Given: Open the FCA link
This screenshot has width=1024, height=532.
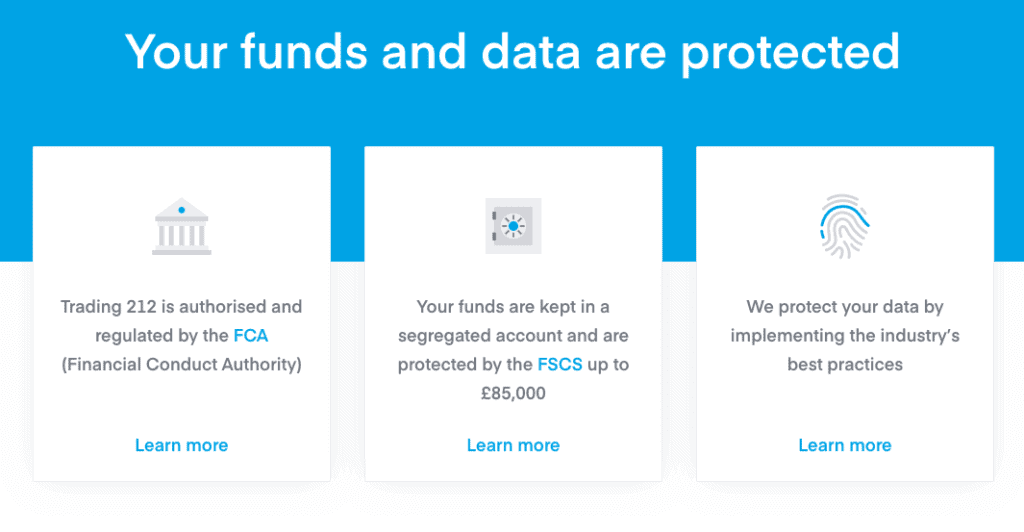Looking at the screenshot, I should pos(251,336).
